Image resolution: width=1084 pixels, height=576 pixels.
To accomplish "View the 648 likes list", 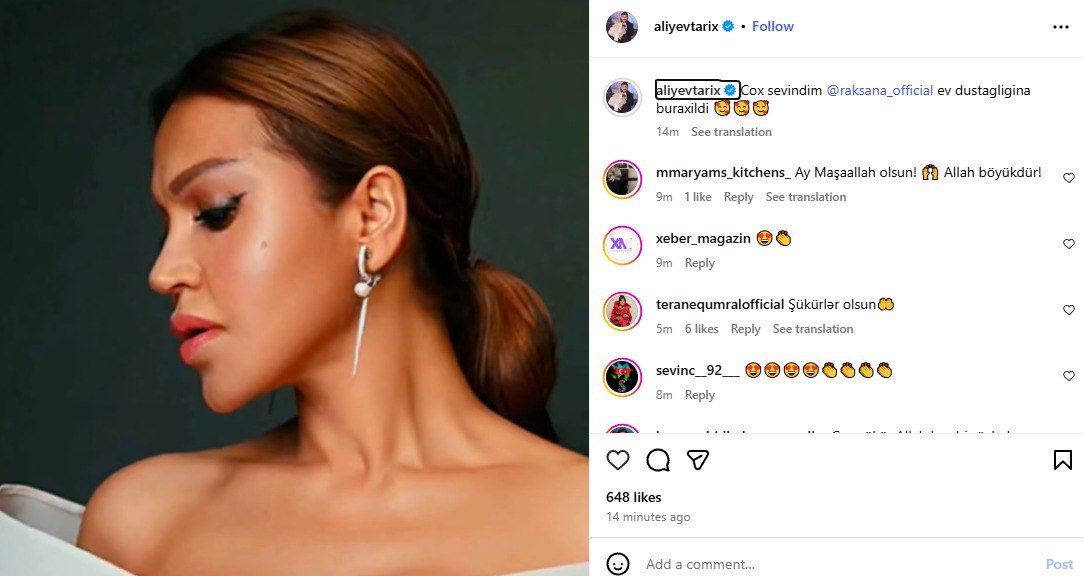I will (x=633, y=497).
